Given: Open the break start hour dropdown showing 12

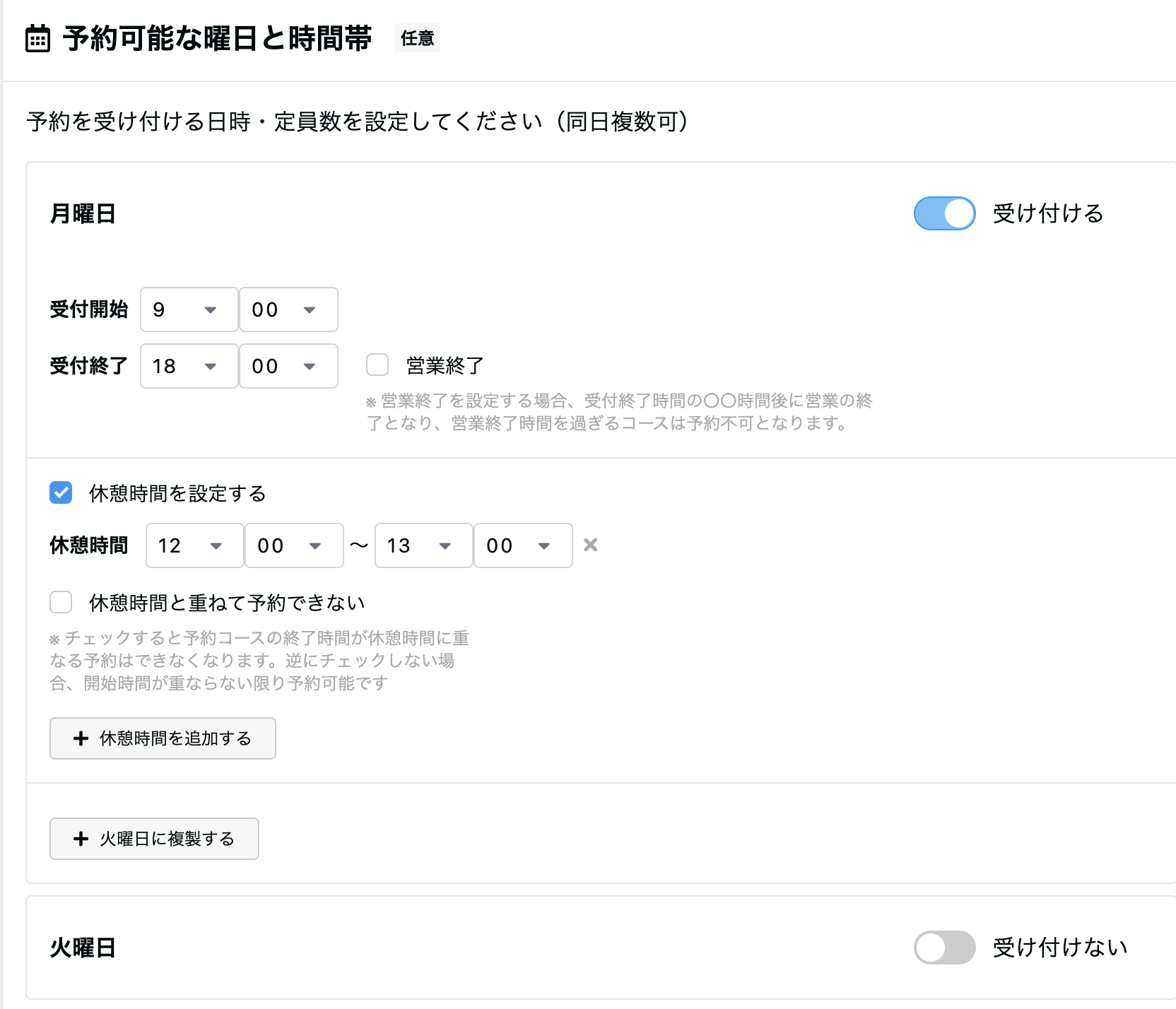Looking at the screenshot, I should tap(194, 545).
